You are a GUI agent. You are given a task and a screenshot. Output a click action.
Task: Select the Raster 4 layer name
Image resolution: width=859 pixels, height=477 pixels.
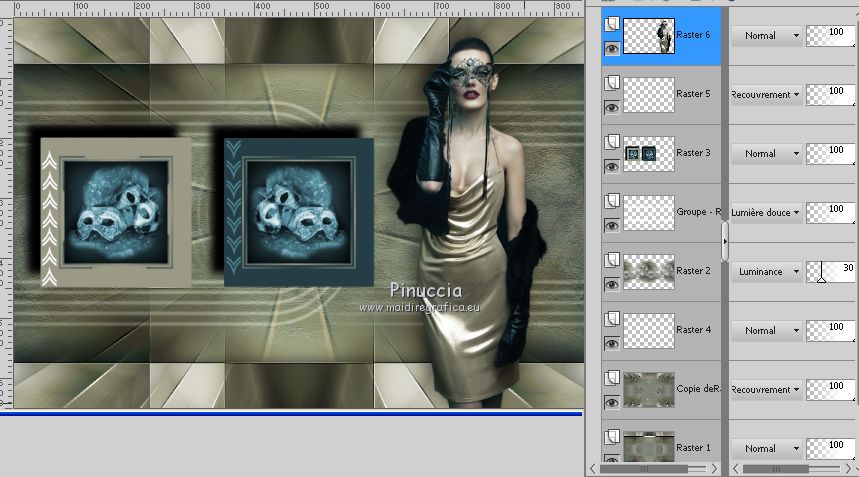coord(693,330)
